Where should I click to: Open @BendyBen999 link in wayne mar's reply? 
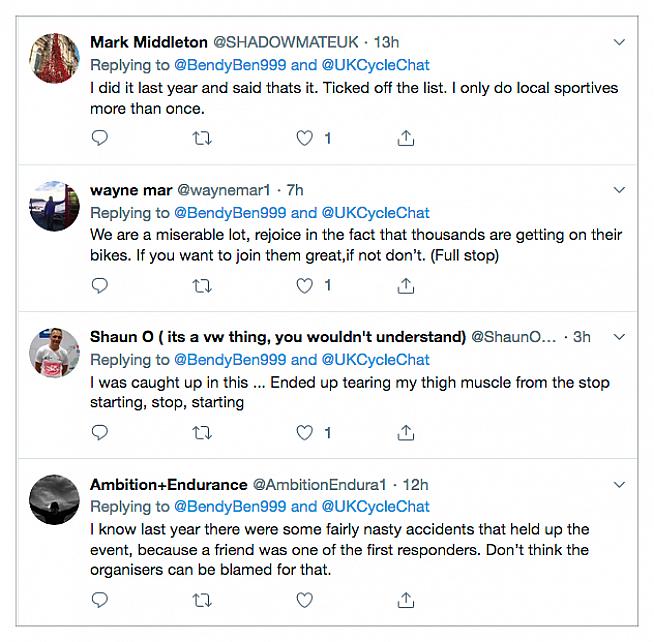point(231,212)
